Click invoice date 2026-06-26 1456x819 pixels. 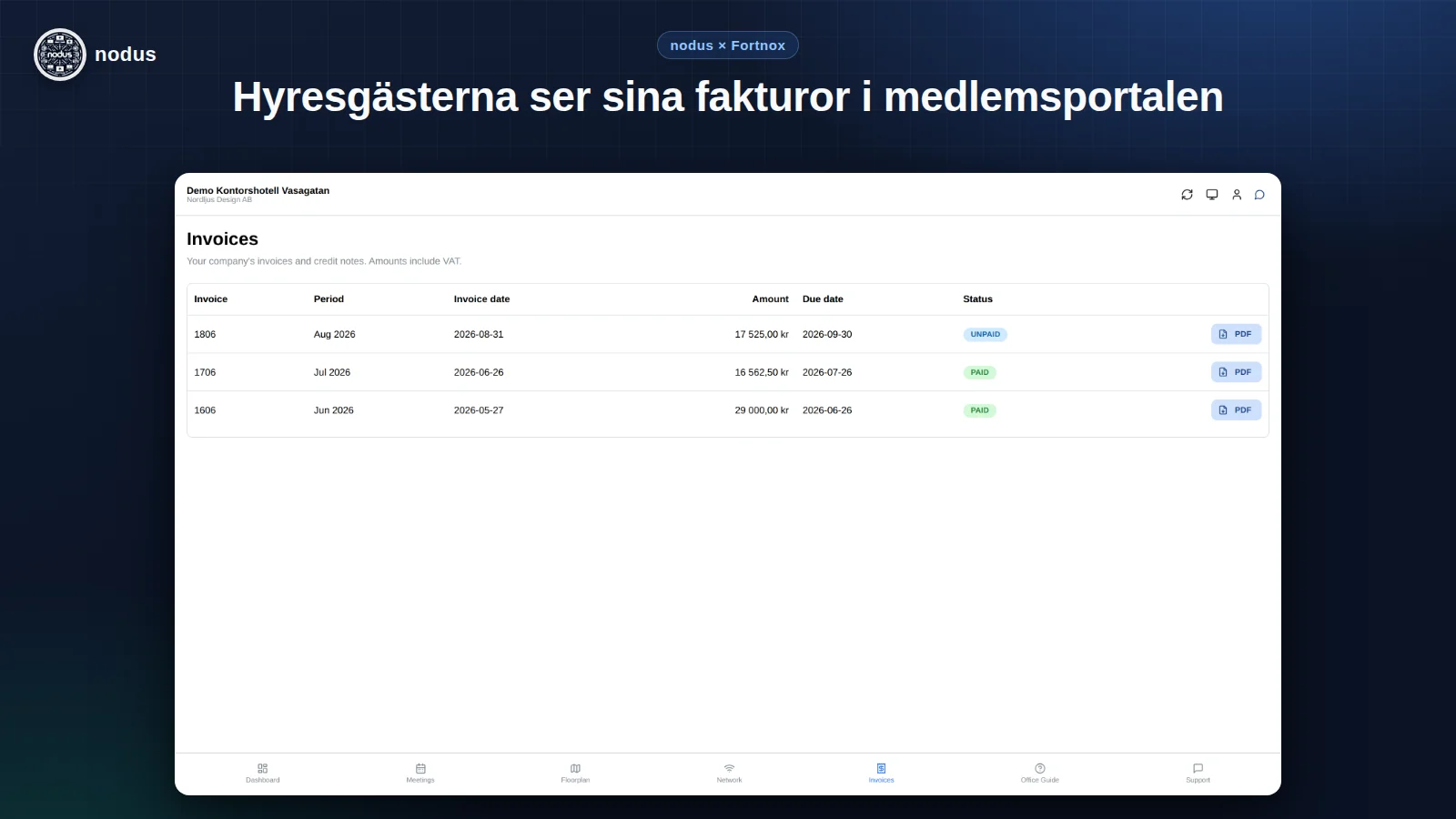[x=479, y=373]
